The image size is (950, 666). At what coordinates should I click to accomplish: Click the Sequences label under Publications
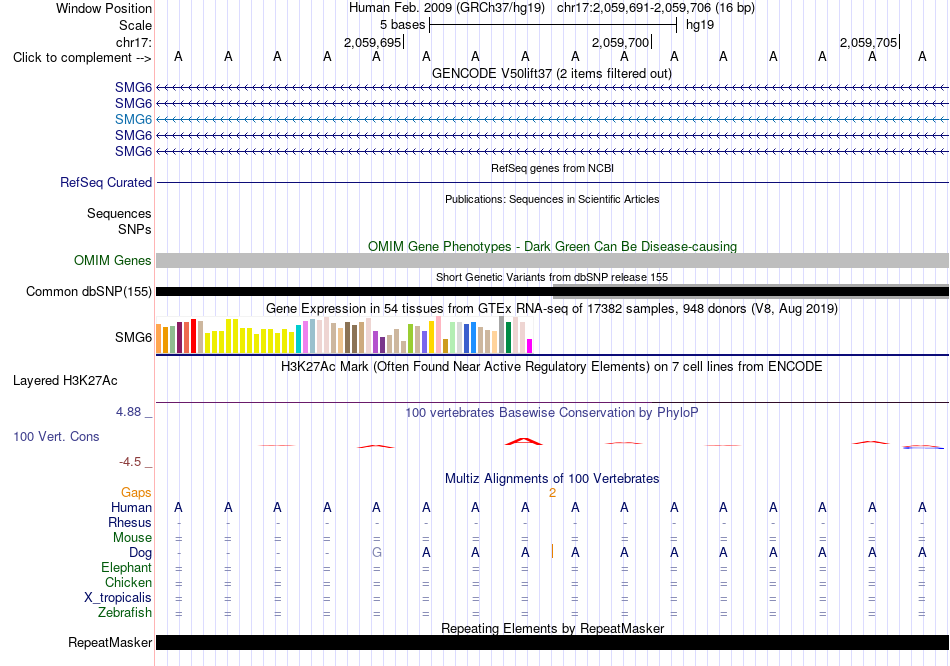[x=119, y=213]
